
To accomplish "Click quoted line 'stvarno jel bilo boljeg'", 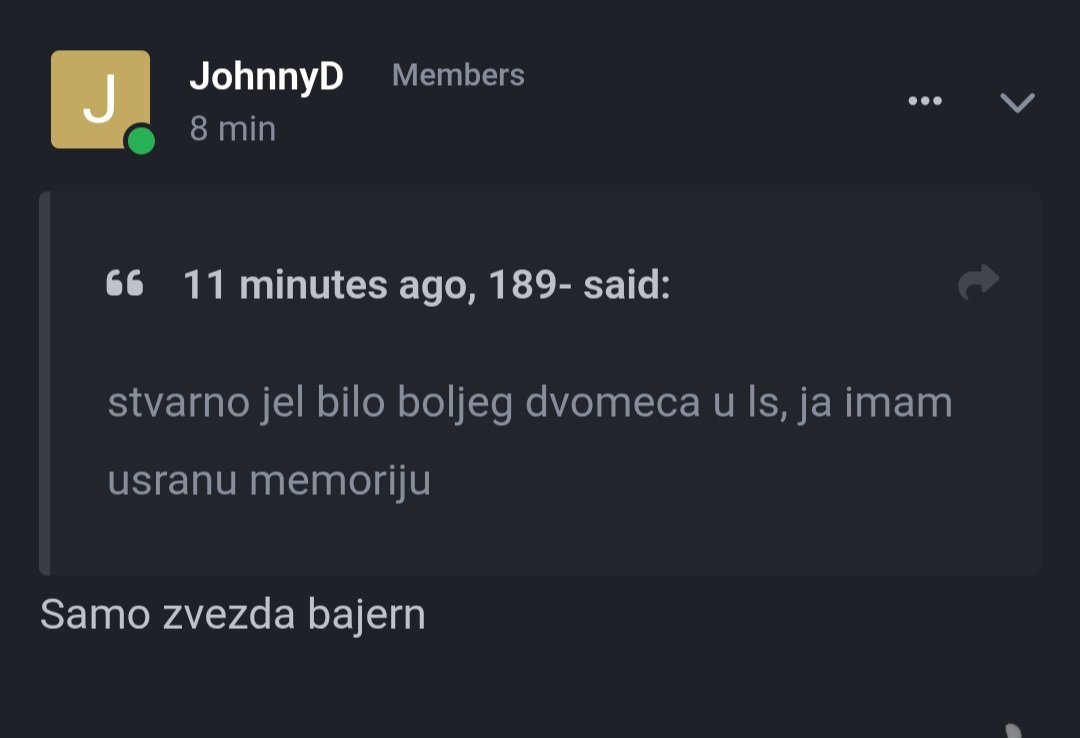I will point(310,402).
